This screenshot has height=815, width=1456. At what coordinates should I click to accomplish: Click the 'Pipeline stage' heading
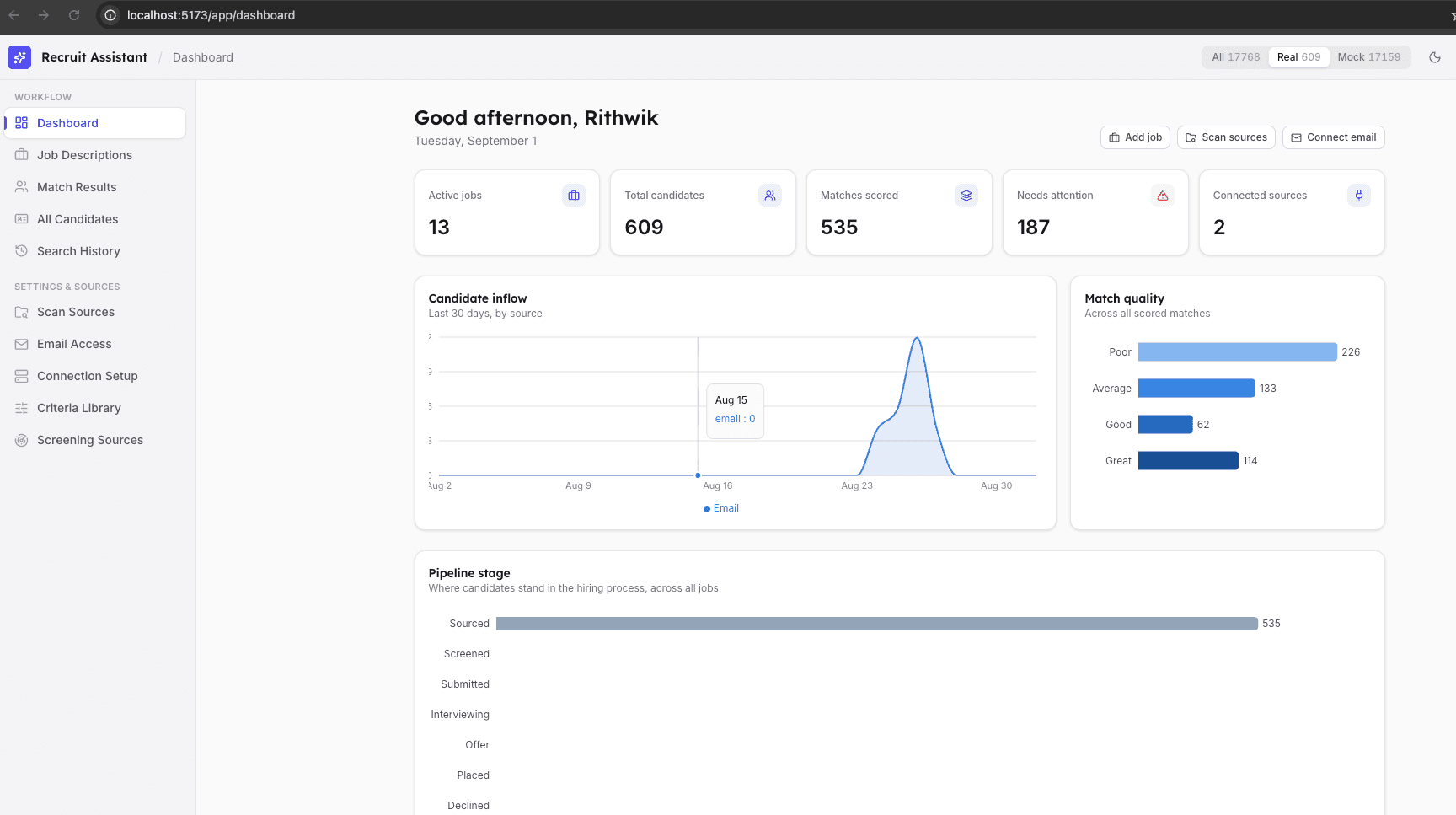coord(469,573)
